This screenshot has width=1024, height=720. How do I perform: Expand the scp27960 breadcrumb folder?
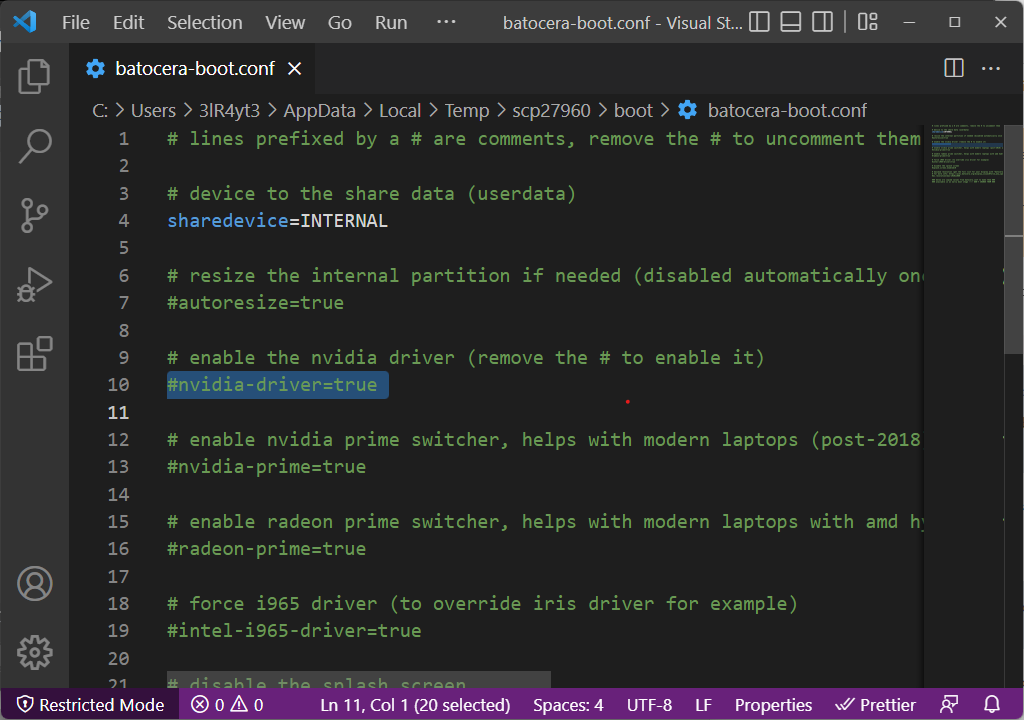551,110
